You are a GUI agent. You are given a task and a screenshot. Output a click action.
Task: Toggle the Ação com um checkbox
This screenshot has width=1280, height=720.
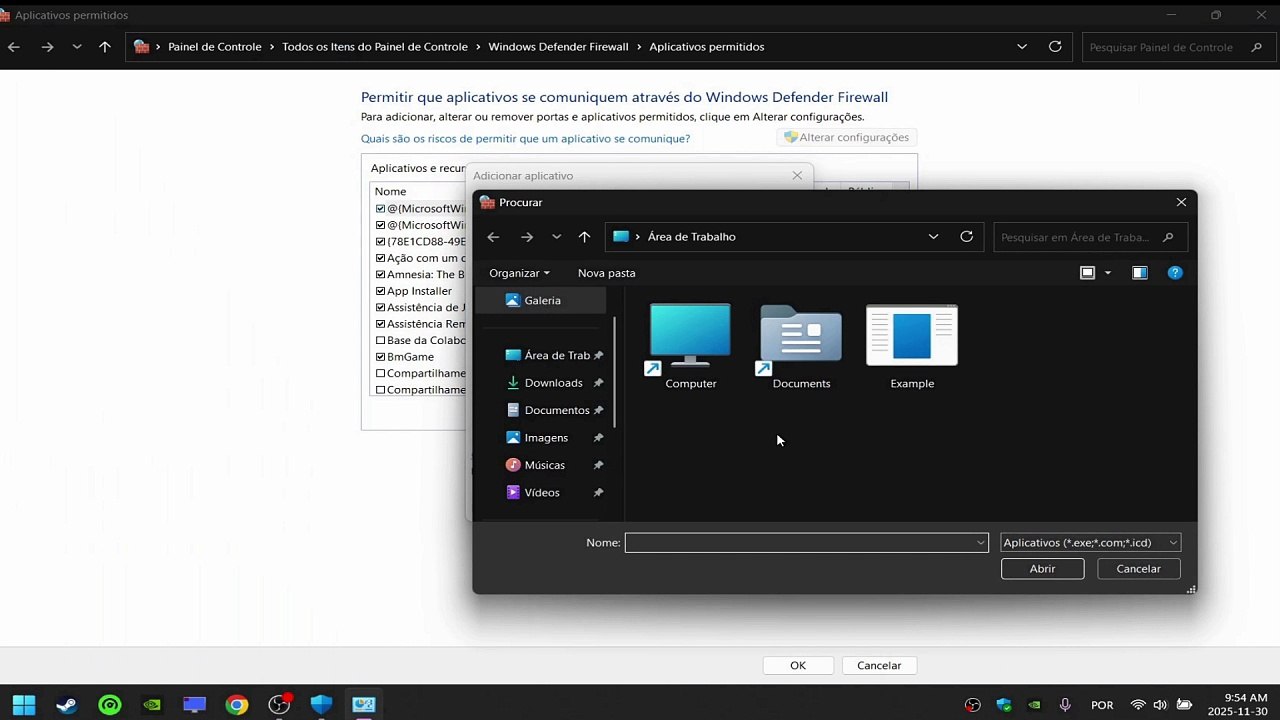point(380,258)
